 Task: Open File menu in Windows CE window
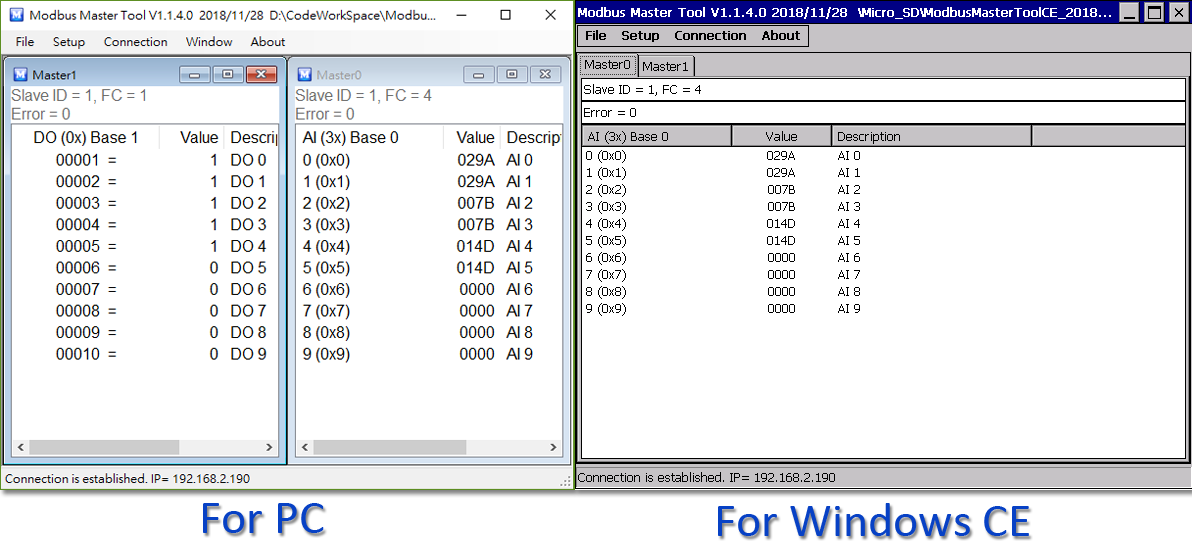pyautogui.click(x=595, y=36)
